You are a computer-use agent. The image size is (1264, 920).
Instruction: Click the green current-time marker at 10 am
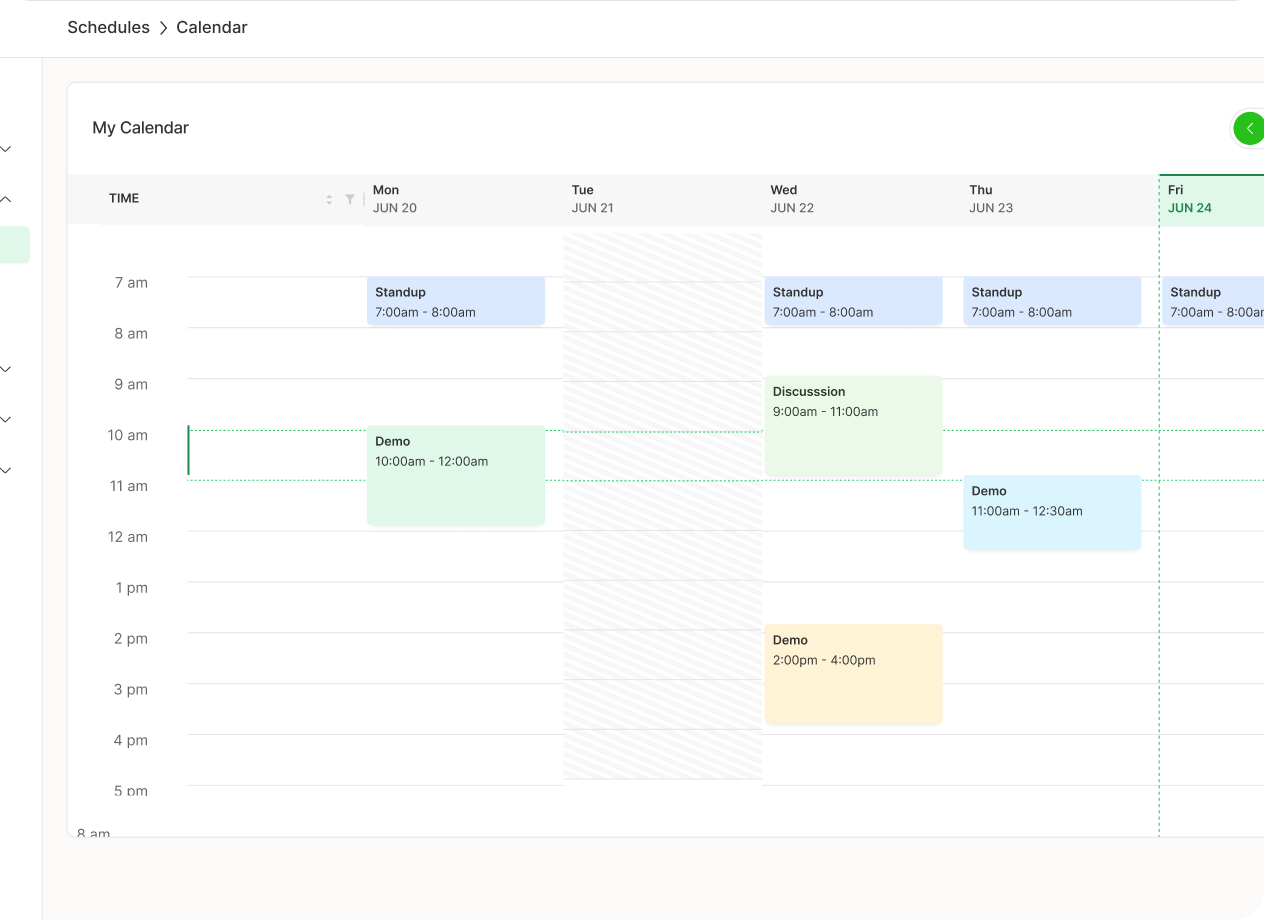point(189,451)
